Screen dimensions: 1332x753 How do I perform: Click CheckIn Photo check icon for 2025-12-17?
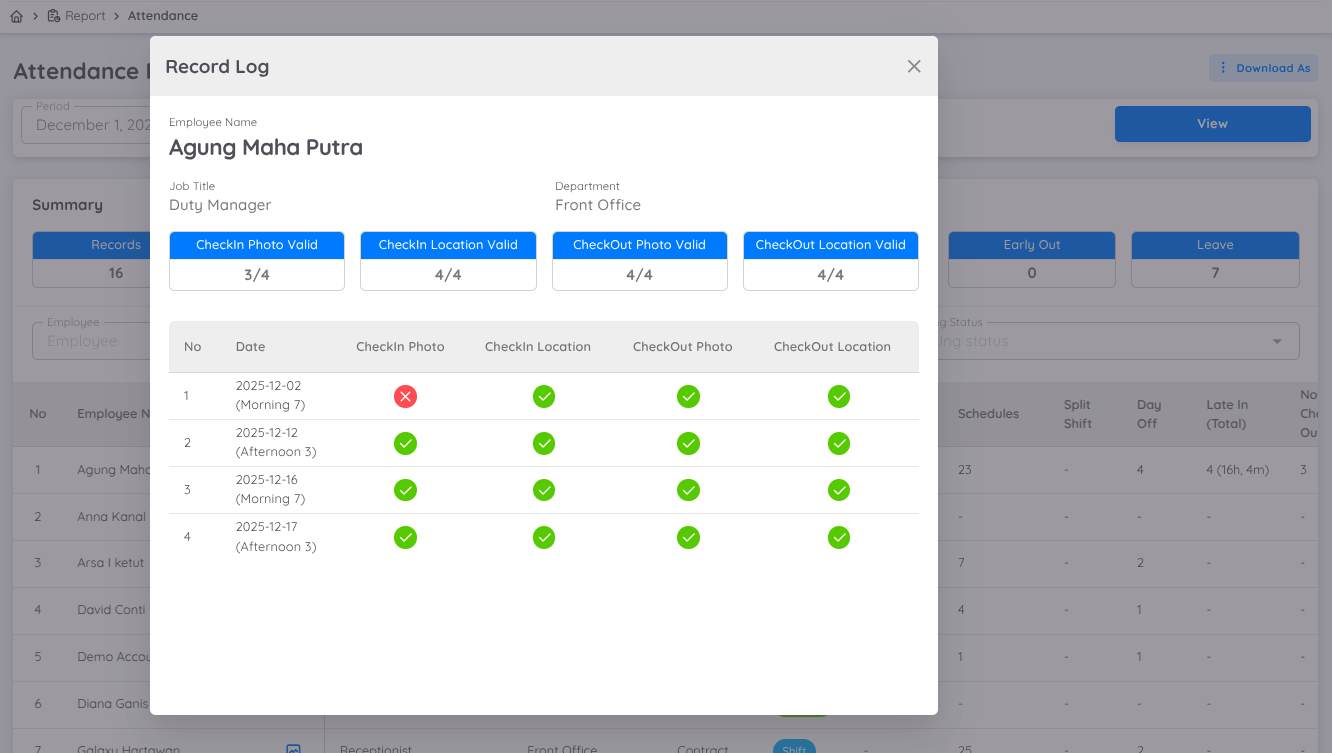(405, 537)
